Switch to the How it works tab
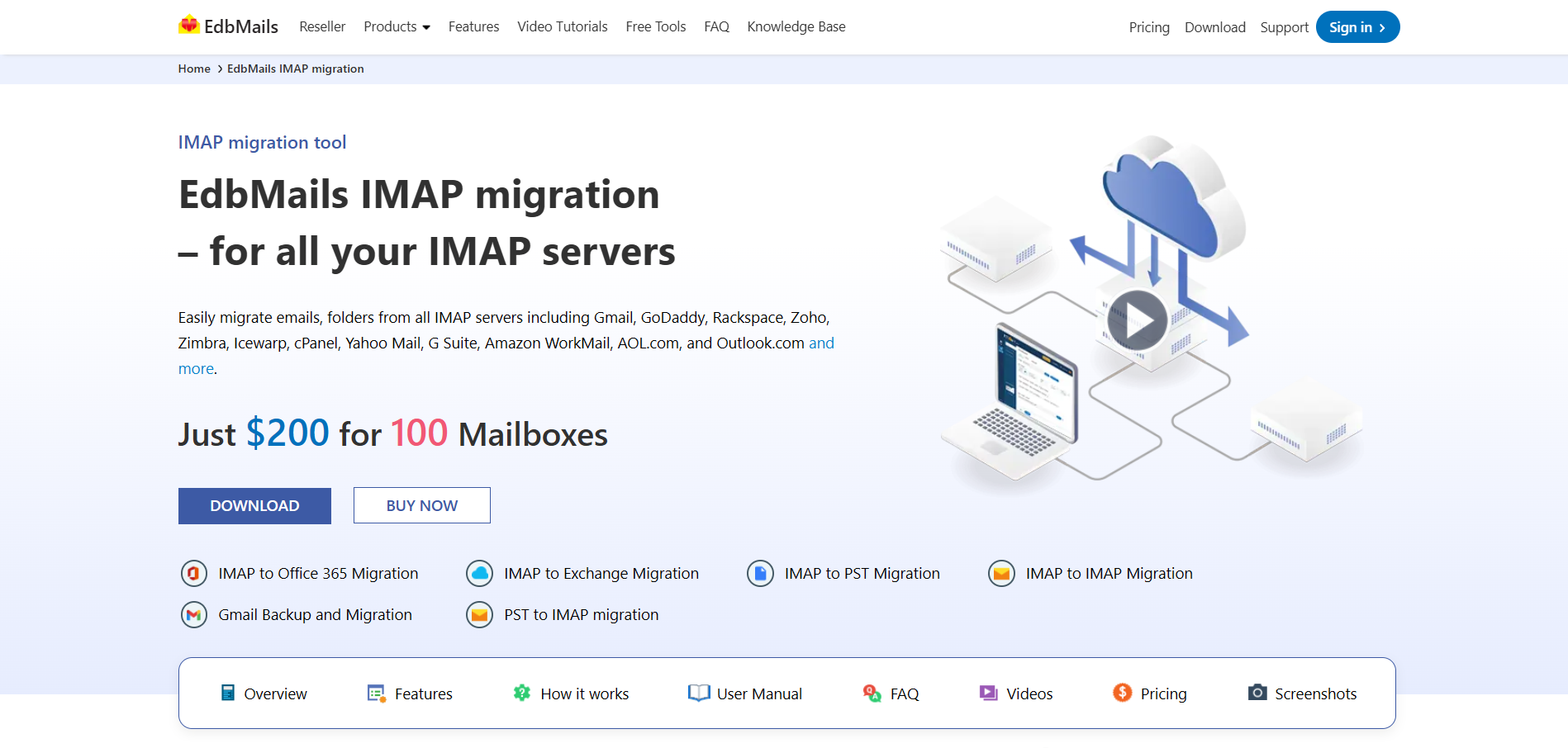1568x748 pixels. click(584, 694)
